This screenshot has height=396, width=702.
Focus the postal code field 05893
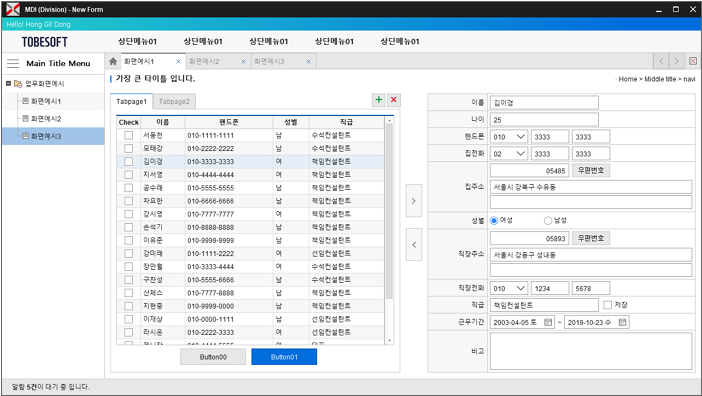pyautogui.click(x=529, y=238)
